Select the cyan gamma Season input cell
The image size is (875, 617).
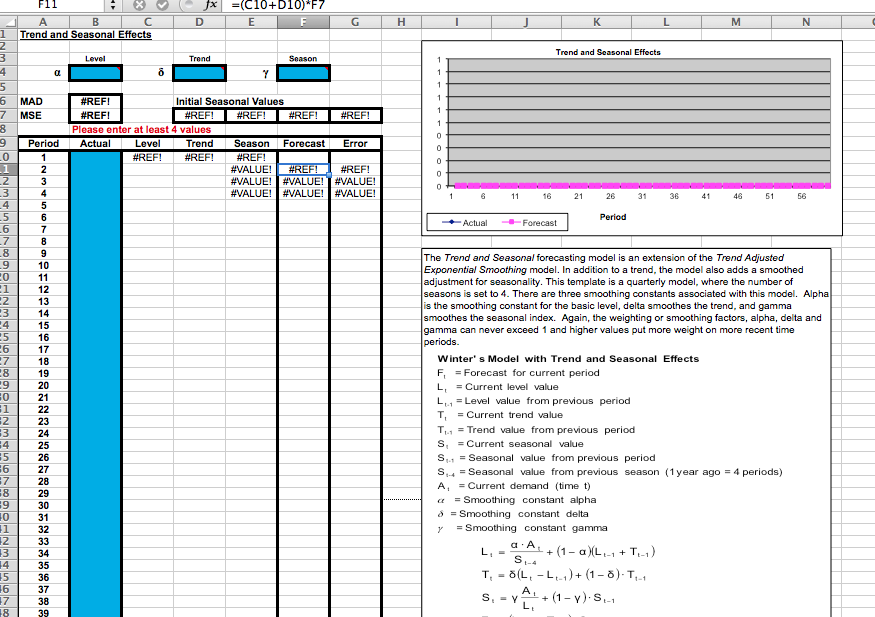click(x=303, y=72)
